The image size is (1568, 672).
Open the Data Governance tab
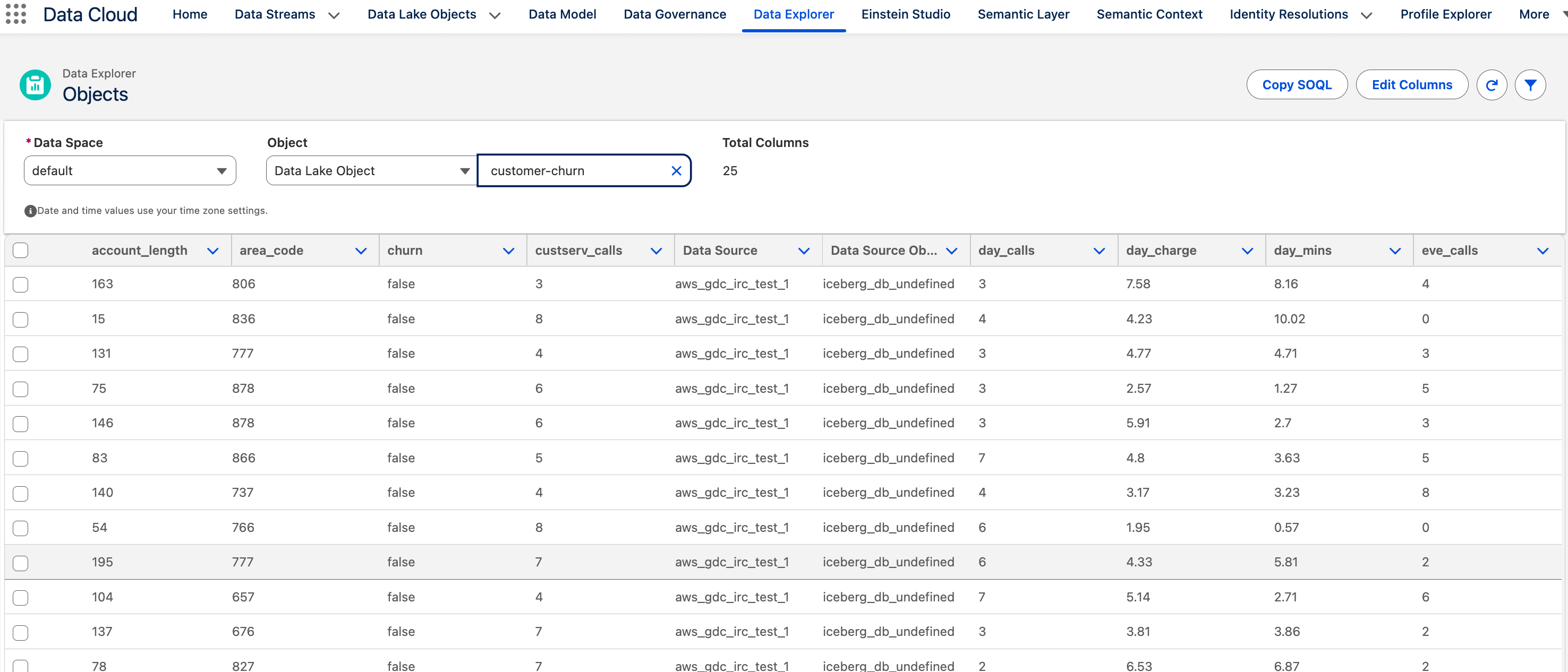(x=675, y=14)
